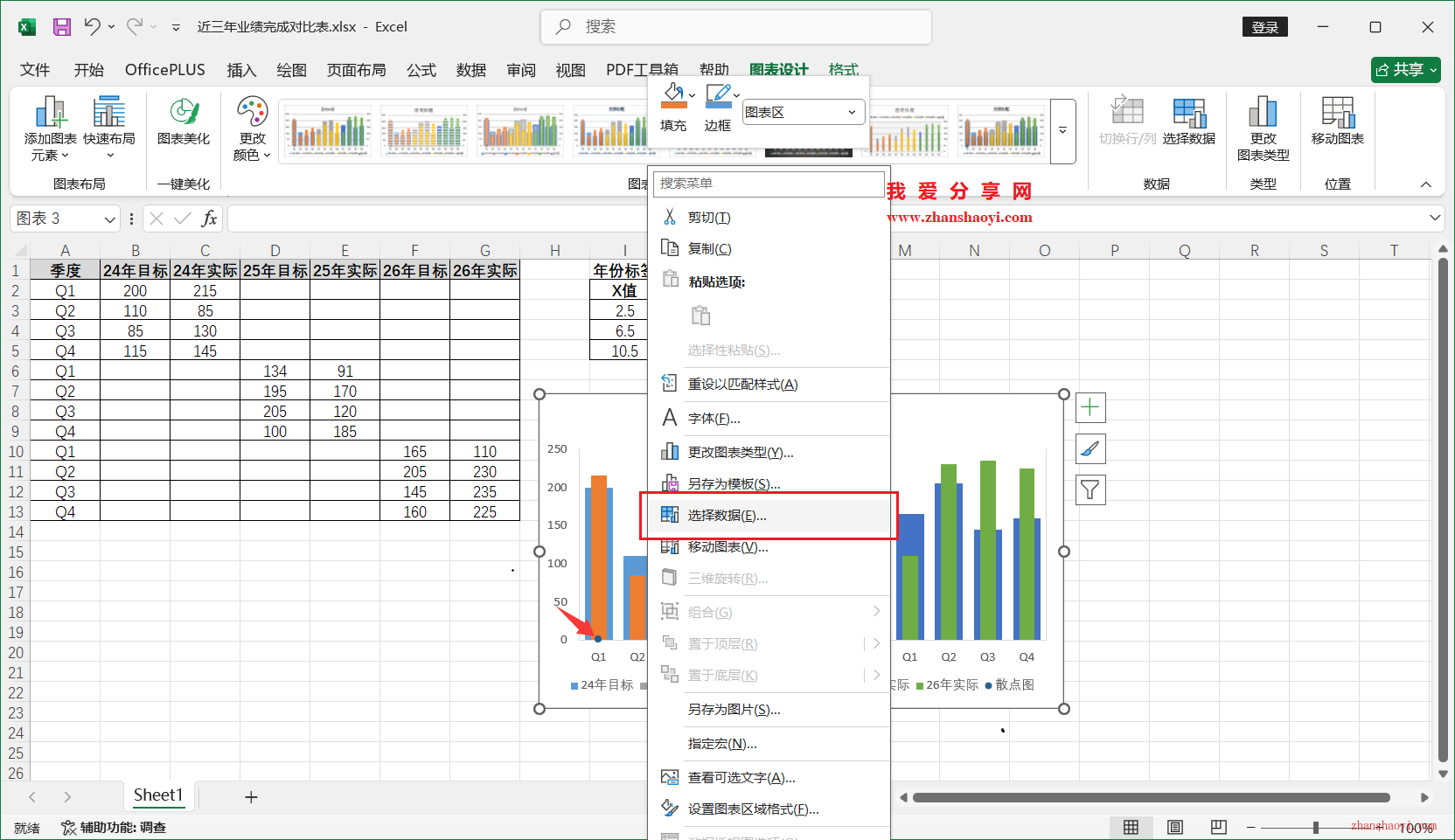Choose View Alt Text in context menu

pyautogui.click(x=769, y=777)
